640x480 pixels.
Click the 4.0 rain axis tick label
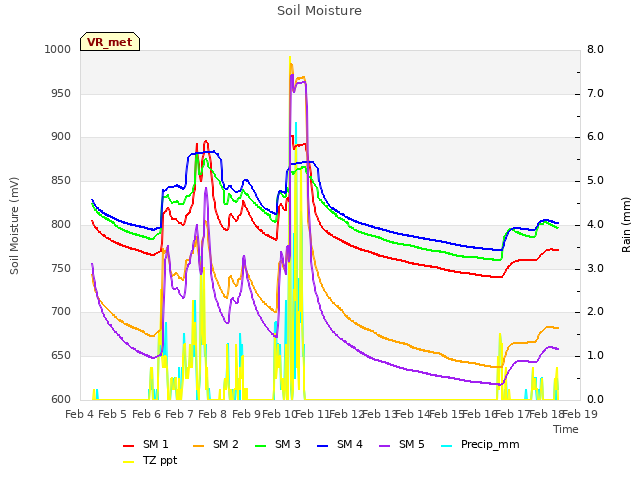595,224
